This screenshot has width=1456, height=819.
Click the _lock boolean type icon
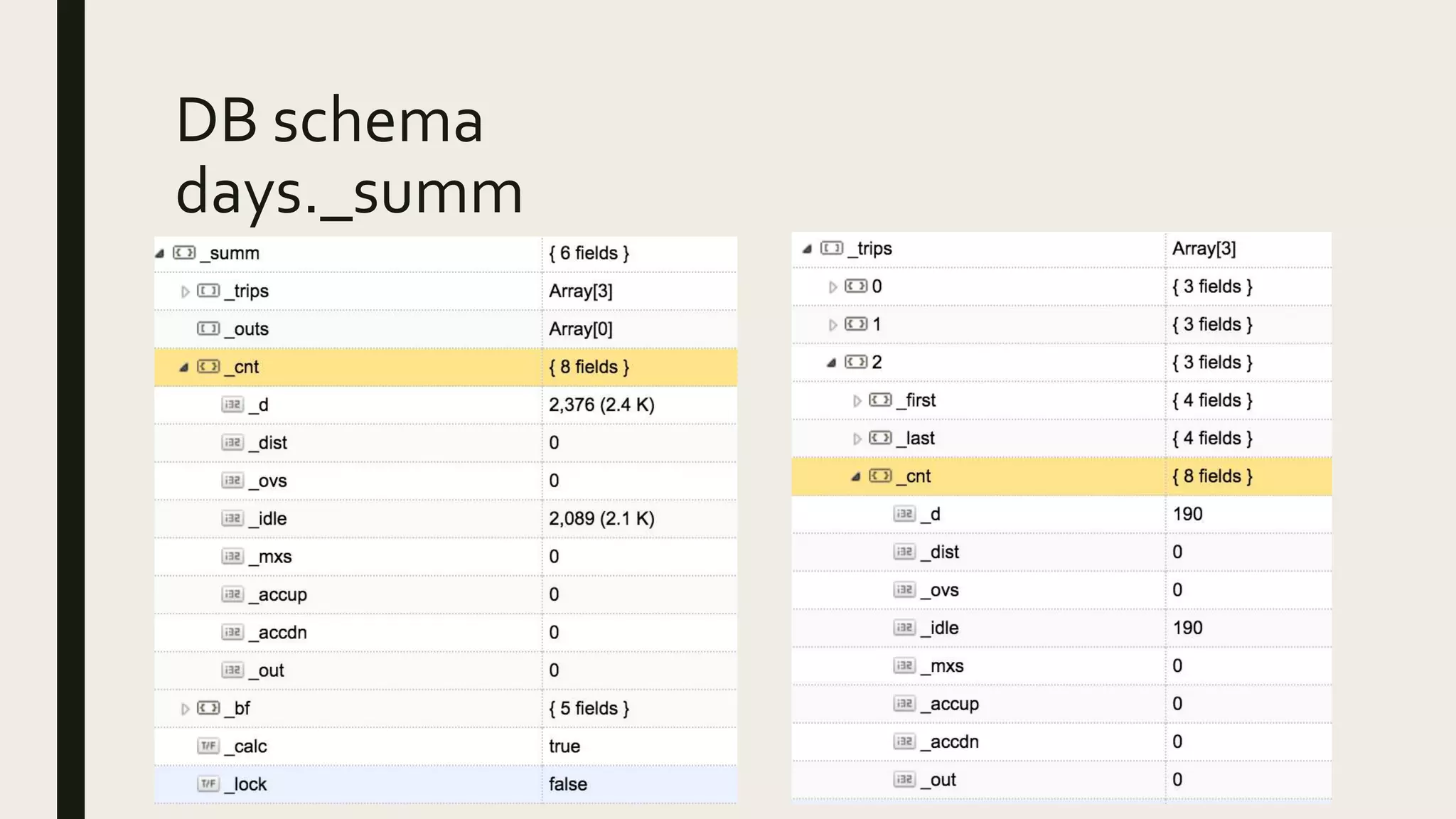click(x=208, y=783)
